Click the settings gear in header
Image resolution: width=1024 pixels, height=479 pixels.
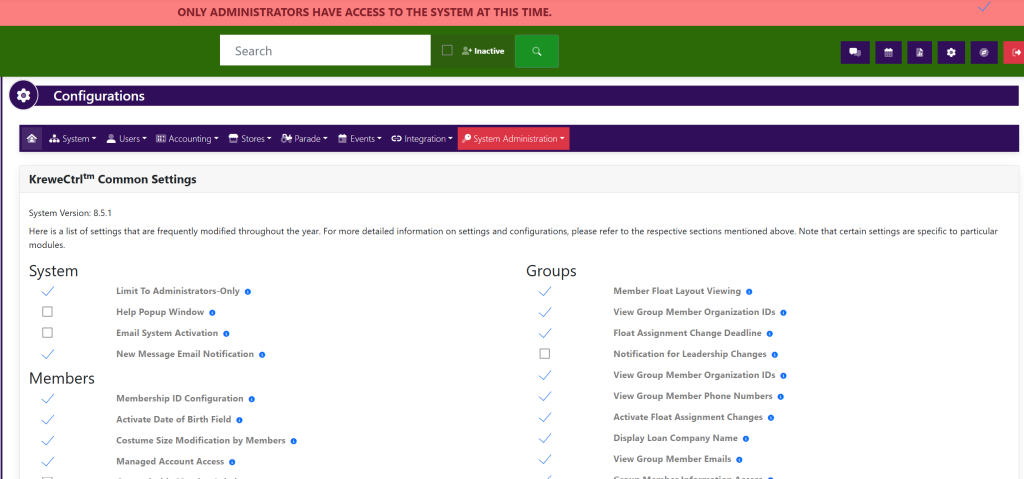951,52
